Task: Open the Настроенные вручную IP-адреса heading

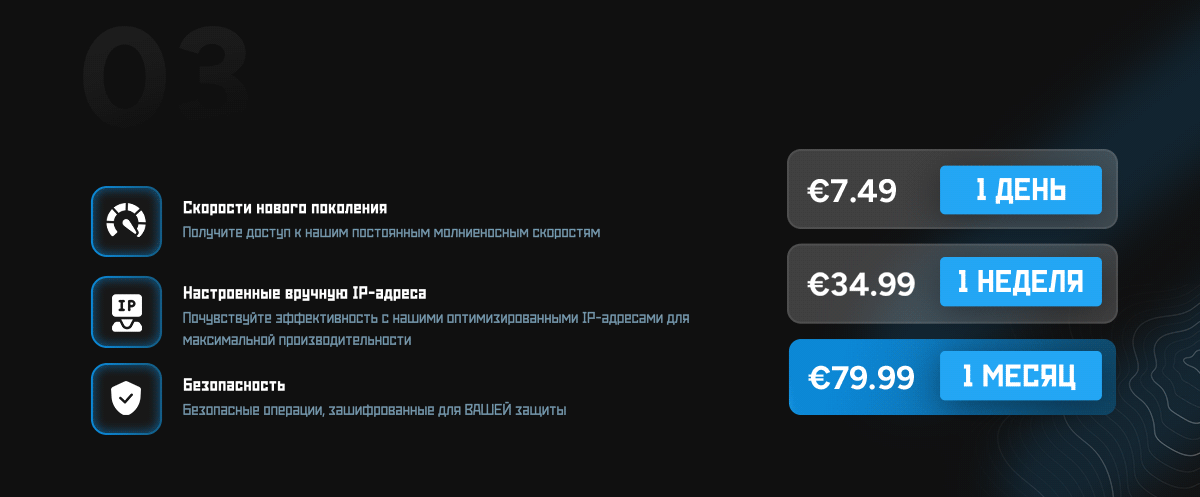Action: [x=305, y=294]
